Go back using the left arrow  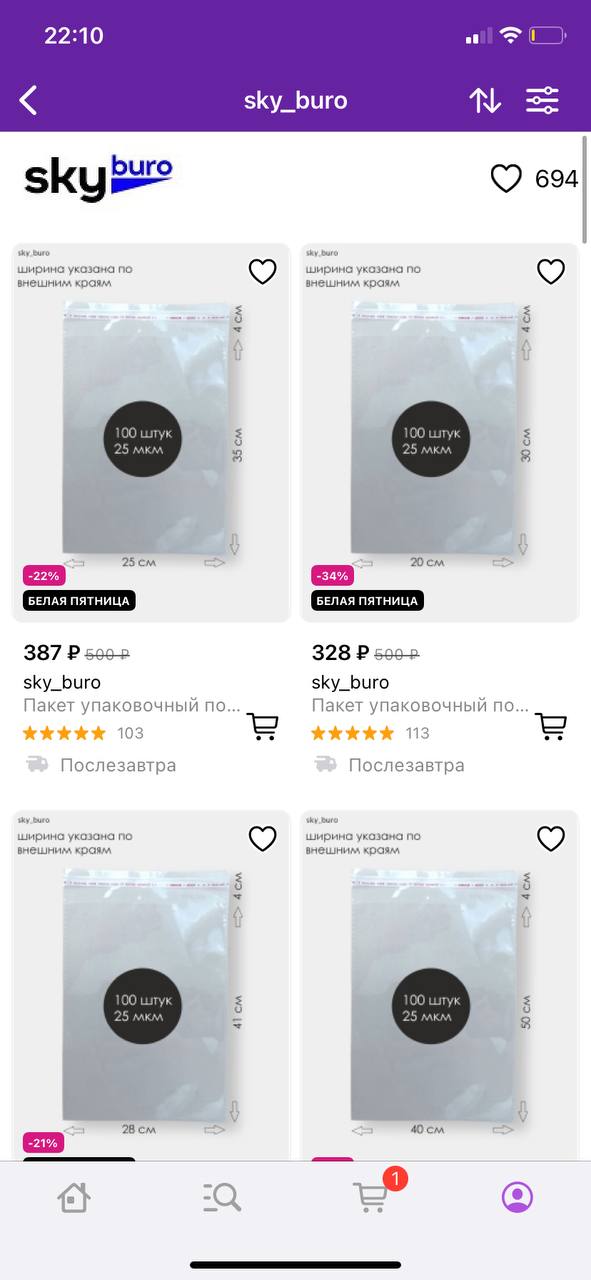(29, 100)
